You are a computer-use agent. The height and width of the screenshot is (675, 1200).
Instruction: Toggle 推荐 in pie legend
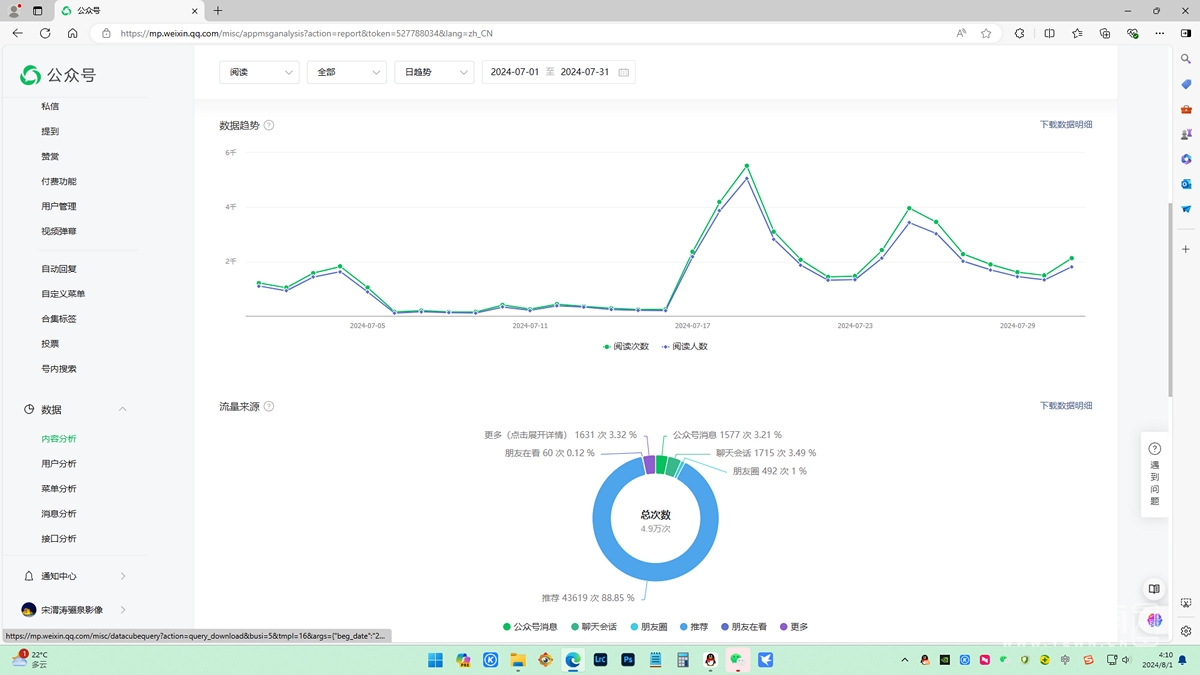[x=694, y=627]
